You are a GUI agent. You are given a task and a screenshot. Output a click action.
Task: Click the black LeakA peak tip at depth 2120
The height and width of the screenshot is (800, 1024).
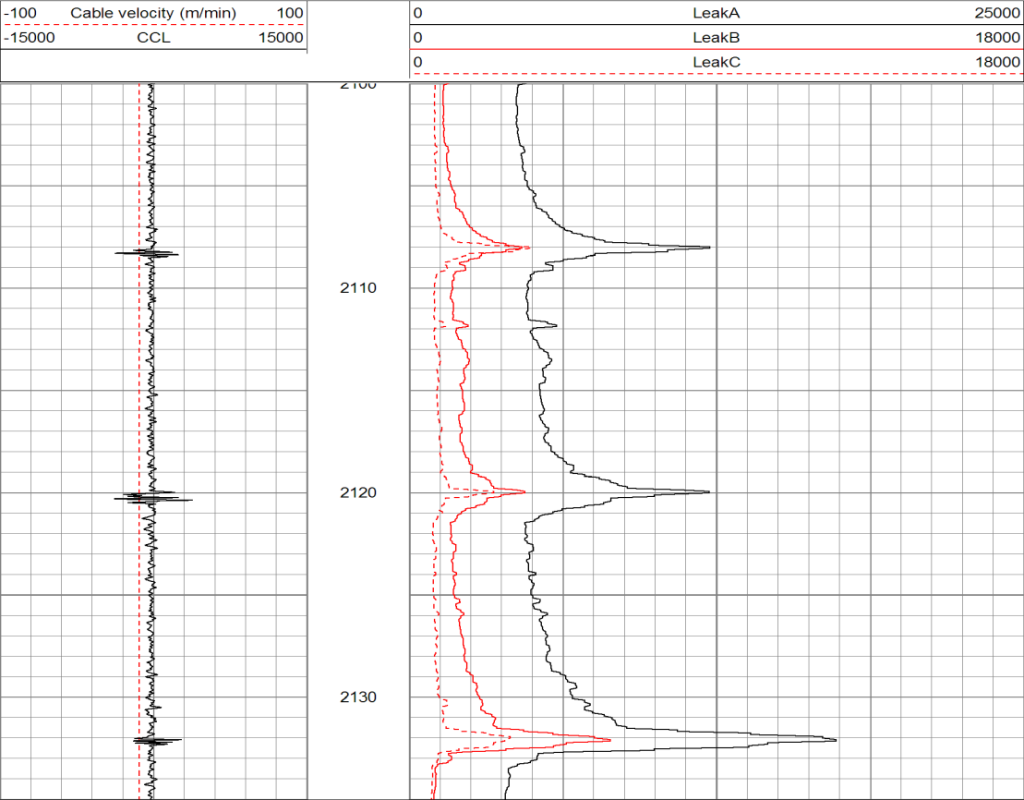pos(708,491)
